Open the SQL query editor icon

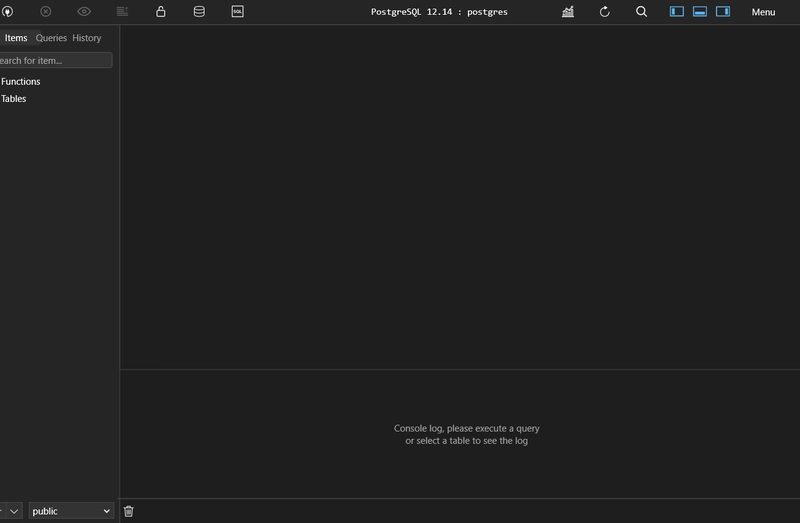coord(238,11)
